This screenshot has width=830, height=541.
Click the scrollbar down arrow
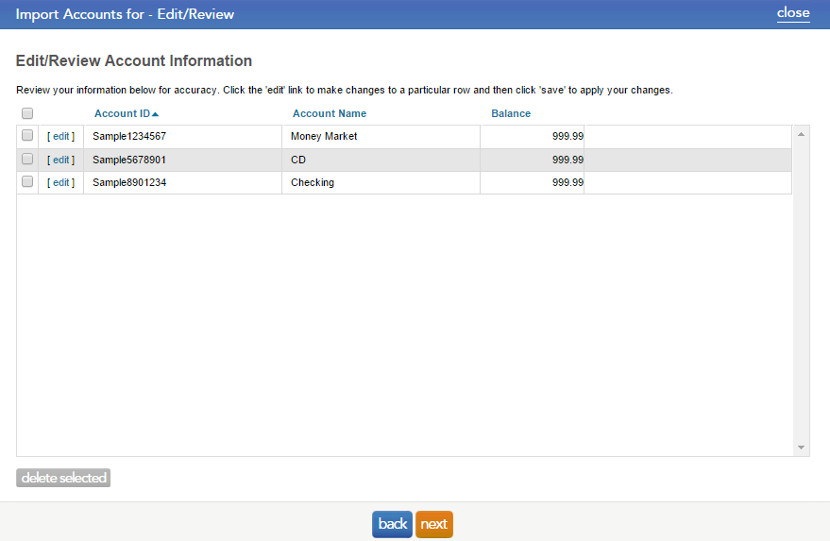[801, 448]
